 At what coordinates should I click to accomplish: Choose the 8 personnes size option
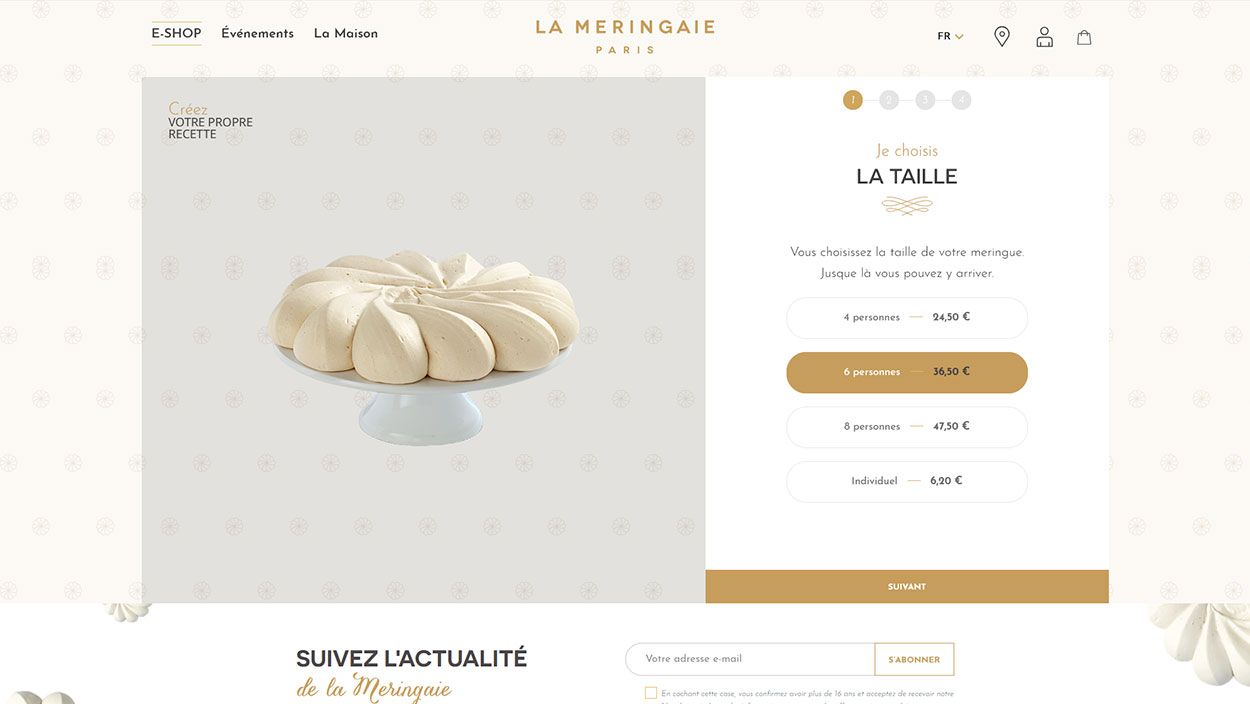pyautogui.click(x=907, y=427)
